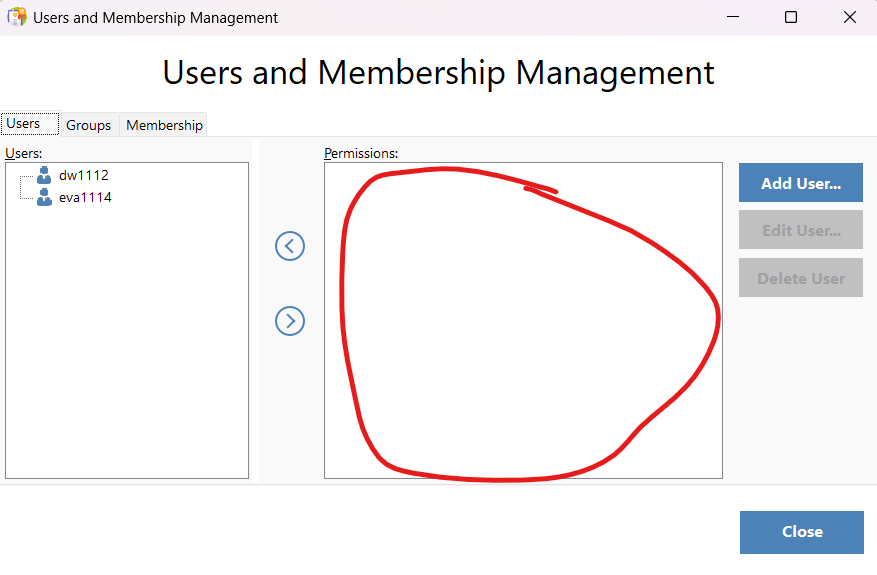Open the Membership tab
877x575 pixels.
point(164,125)
